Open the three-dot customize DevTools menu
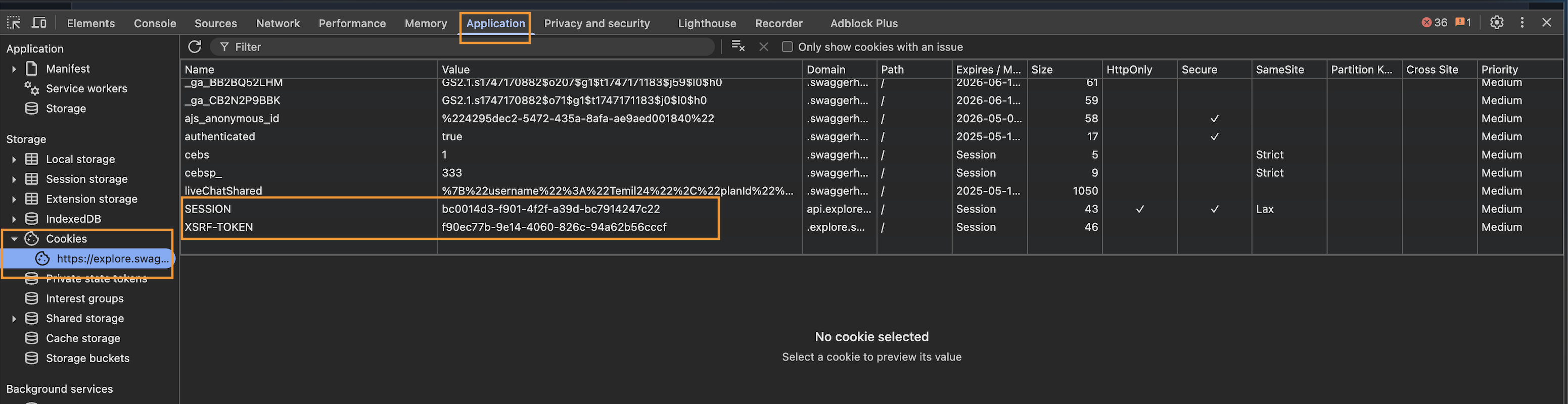 click(x=1521, y=23)
